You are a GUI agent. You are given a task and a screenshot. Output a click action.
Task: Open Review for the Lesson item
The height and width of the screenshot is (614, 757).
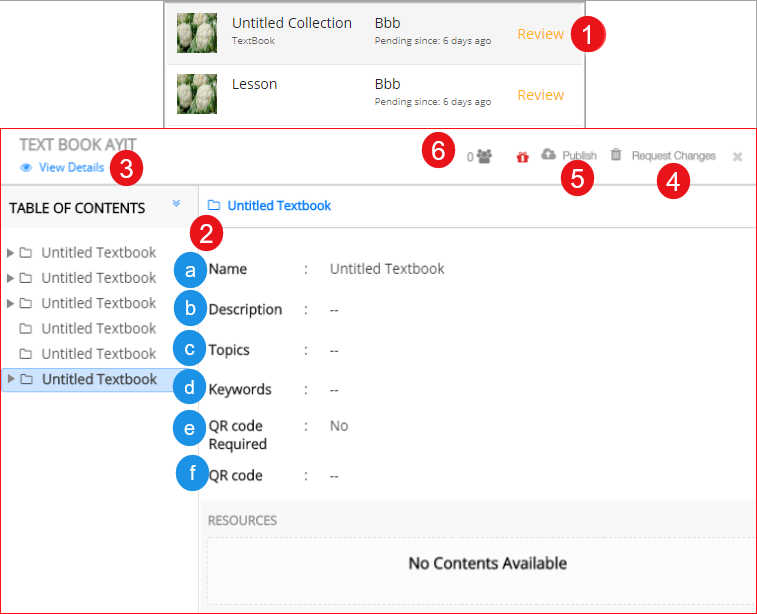[x=540, y=95]
